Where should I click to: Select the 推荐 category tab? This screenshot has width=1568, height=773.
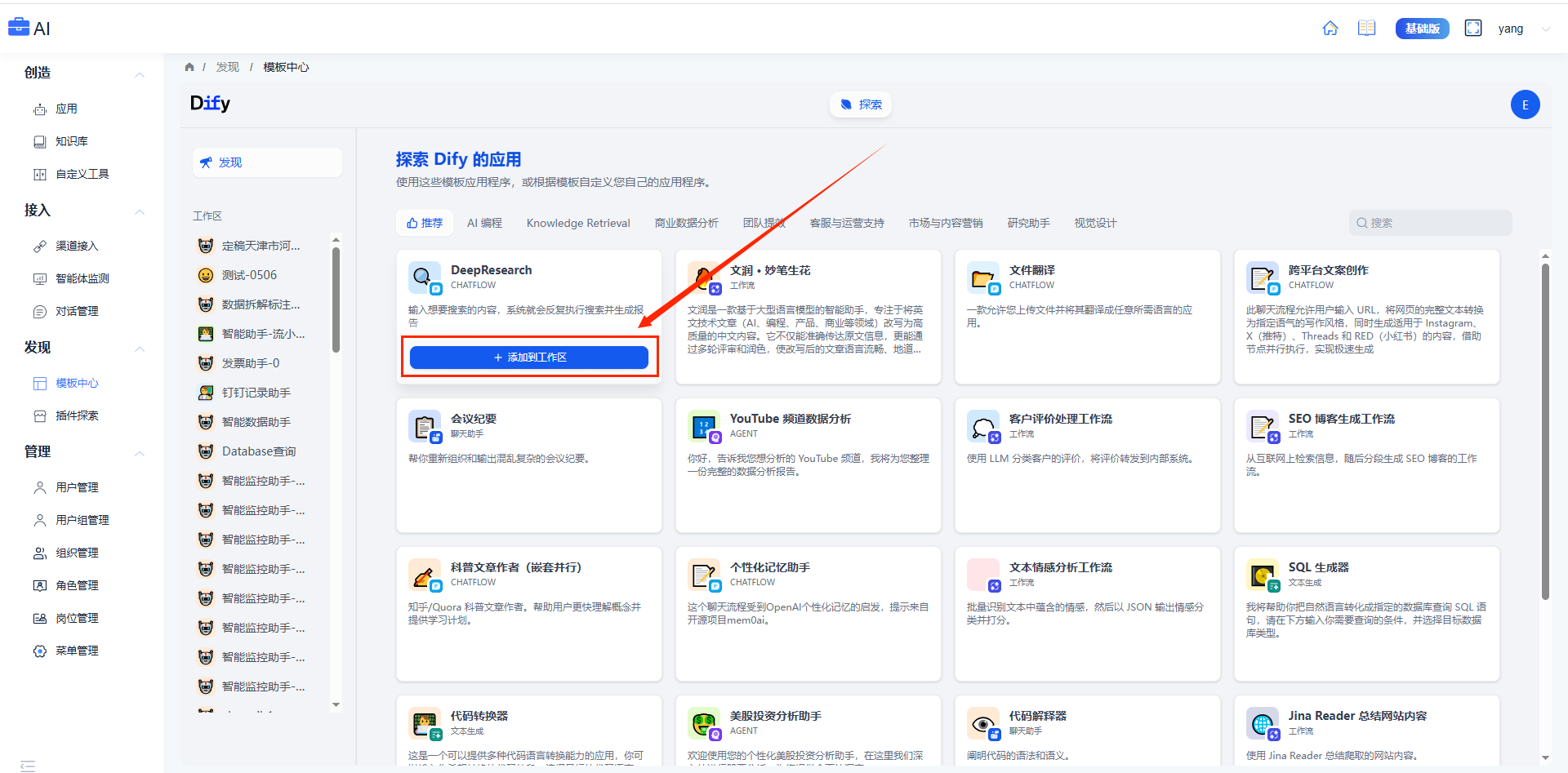click(425, 223)
